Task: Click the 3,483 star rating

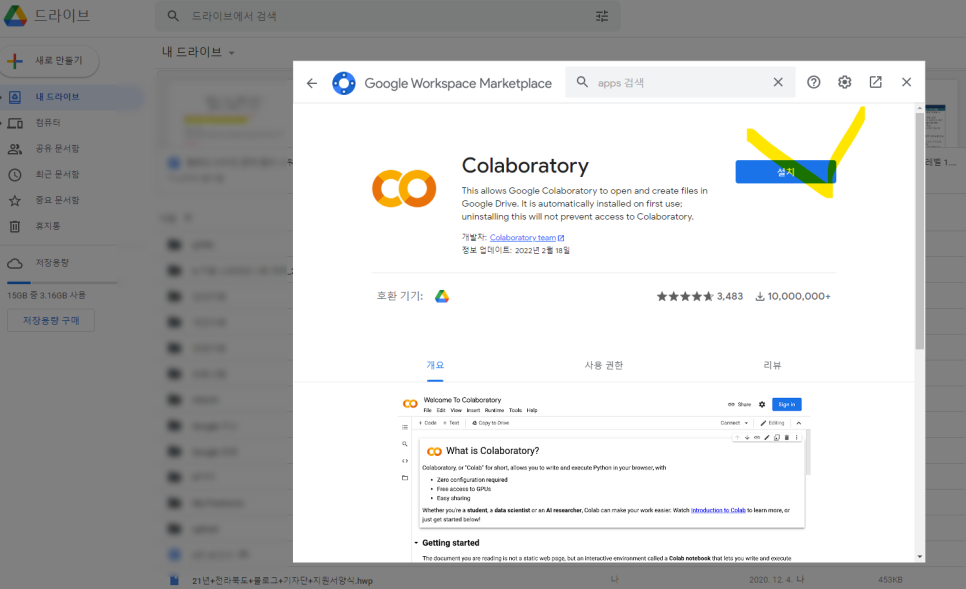Action: tap(700, 296)
